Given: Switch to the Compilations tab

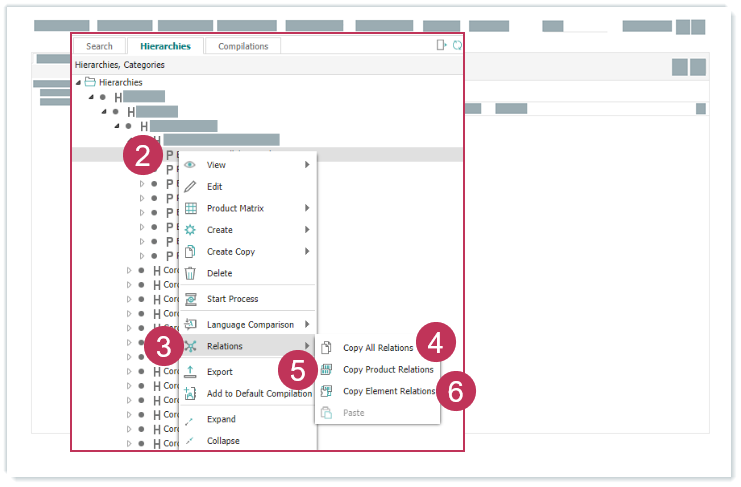Looking at the screenshot, I should (x=243, y=46).
